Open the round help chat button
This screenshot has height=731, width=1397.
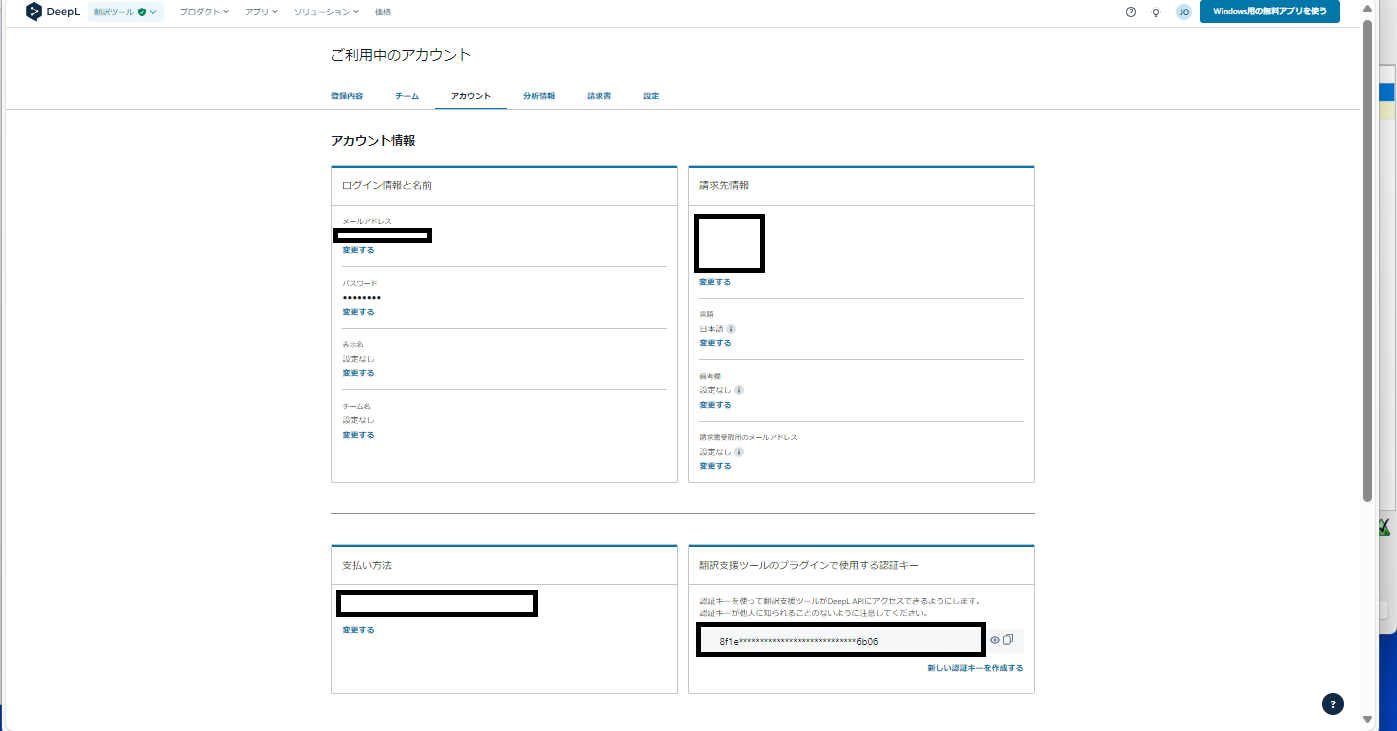pos(1333,704)
